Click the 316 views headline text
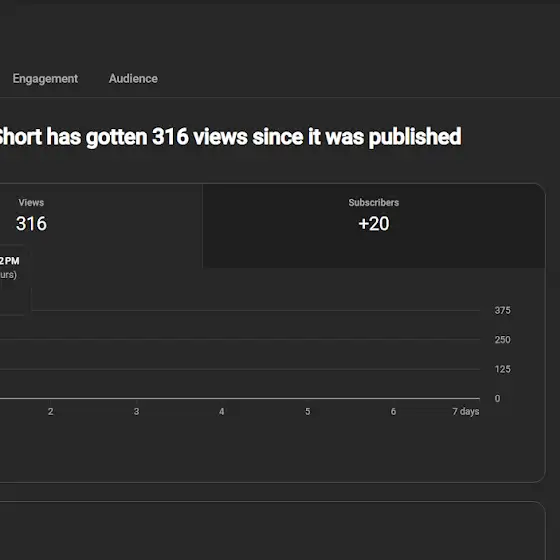This screenshot has height=560, width=560. [x=230, y=137]
